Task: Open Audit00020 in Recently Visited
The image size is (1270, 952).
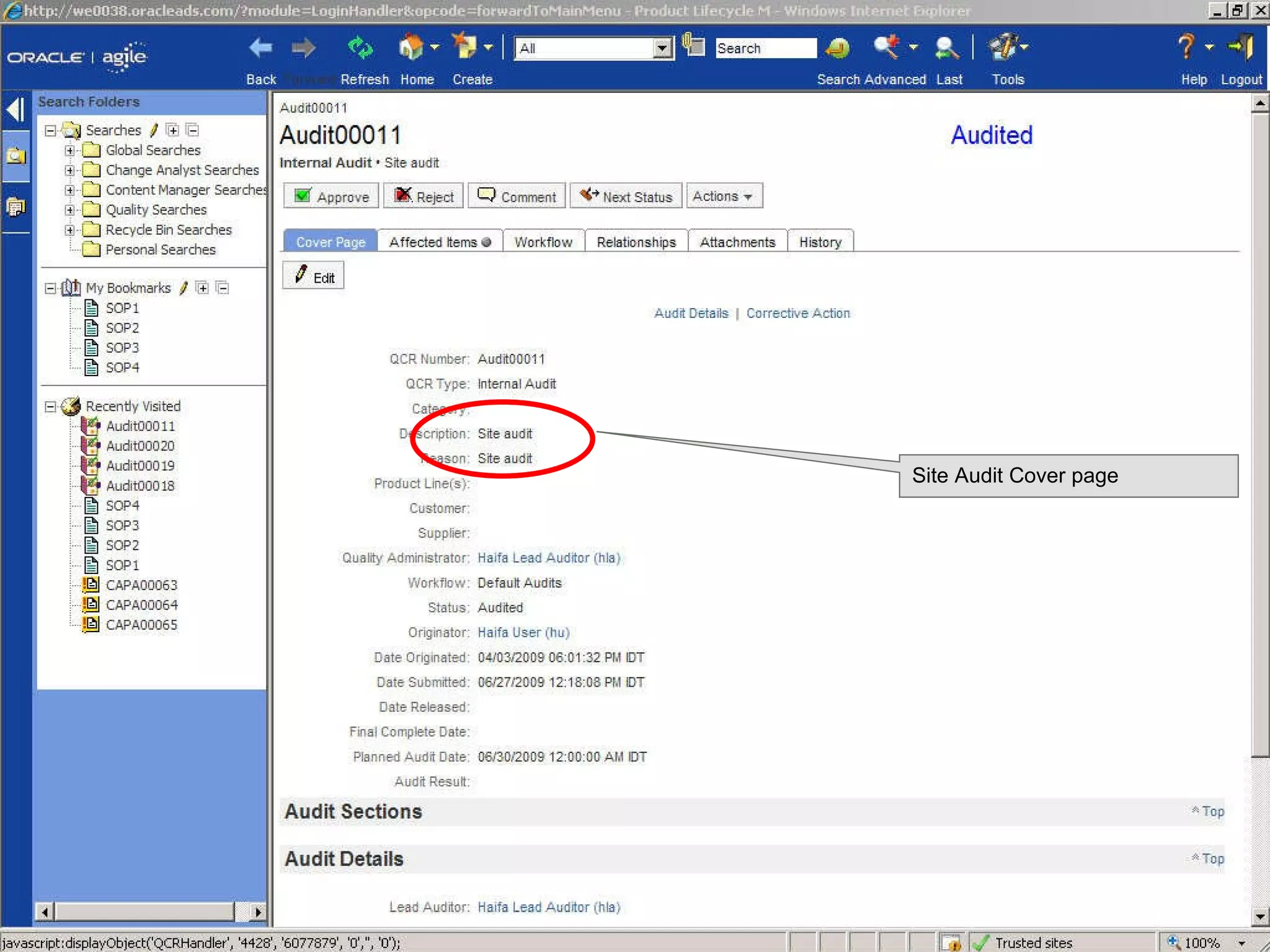Action: 140,446
